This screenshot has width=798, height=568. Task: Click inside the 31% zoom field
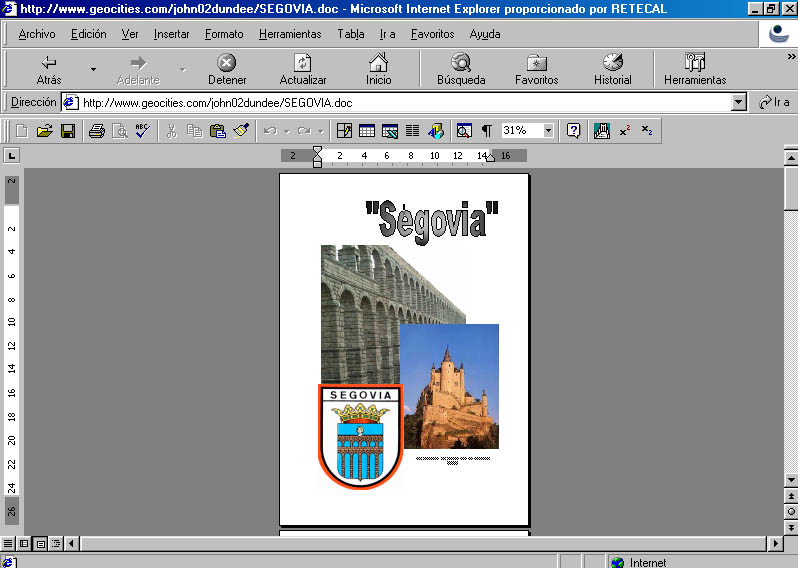coord(521,131)
